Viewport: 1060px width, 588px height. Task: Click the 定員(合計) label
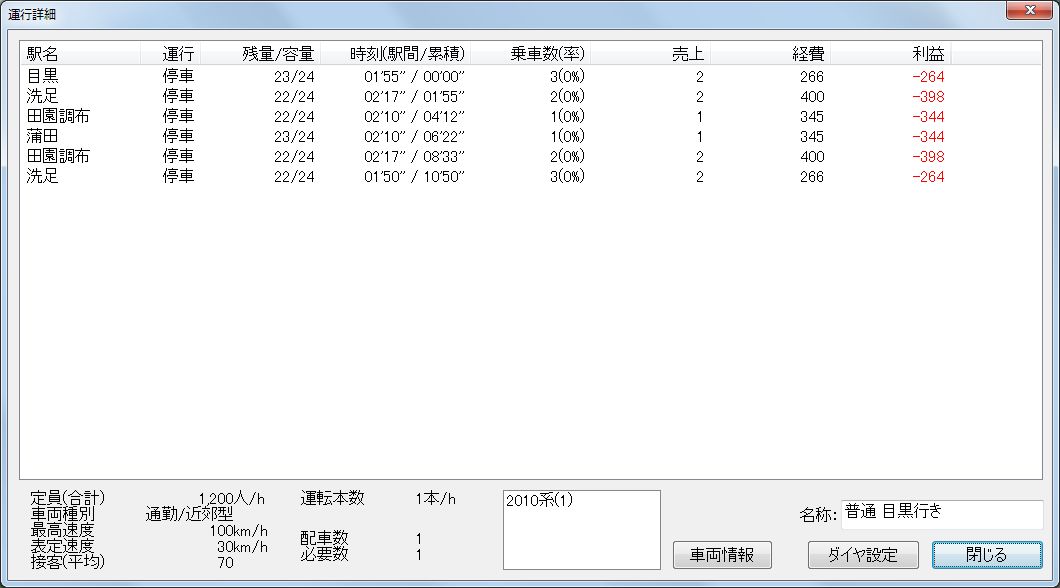[x=68, y=498]
